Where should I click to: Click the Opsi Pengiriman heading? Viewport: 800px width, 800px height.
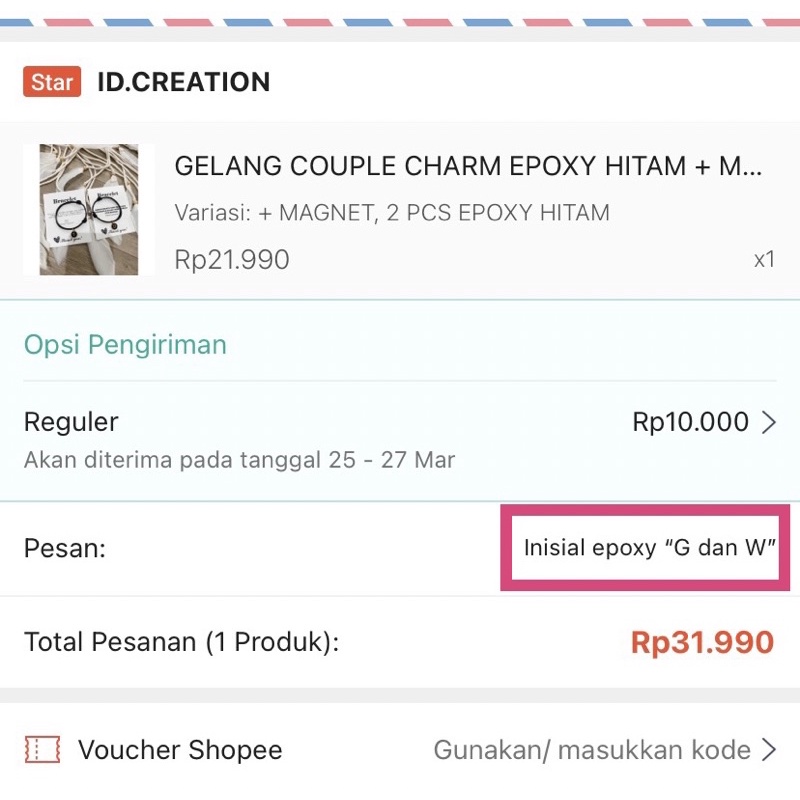point(125,345)
